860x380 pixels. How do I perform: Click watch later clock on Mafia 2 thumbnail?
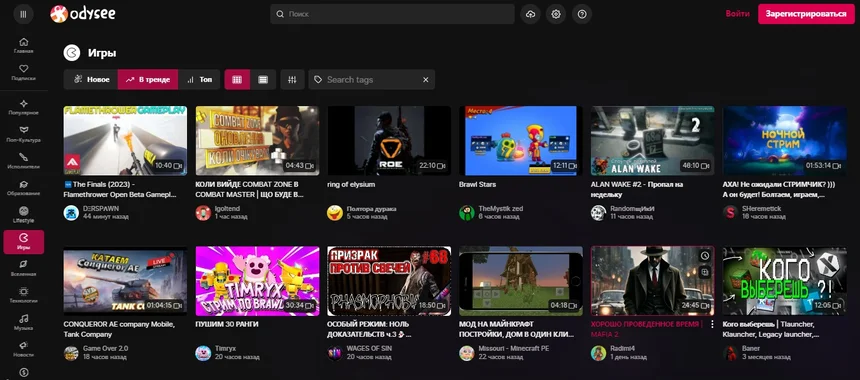705,256
